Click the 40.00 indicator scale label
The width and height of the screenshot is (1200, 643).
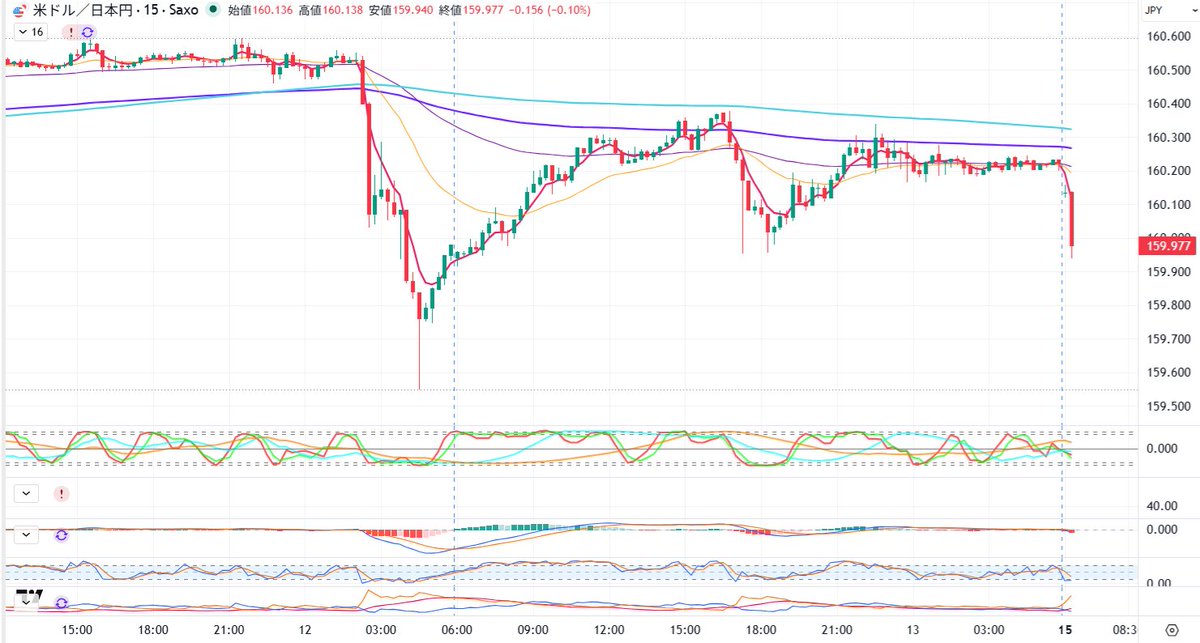coord(1161,506)
